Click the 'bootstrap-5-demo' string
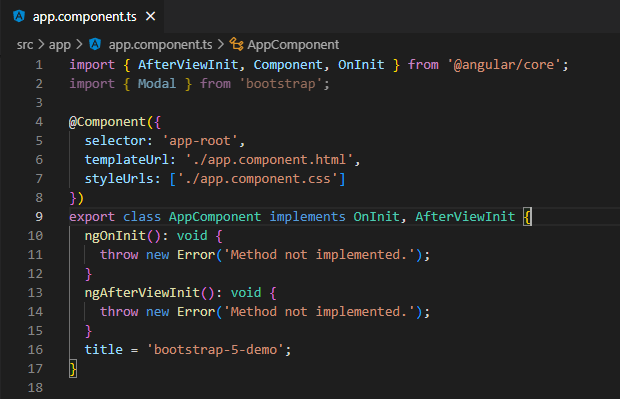 coord(215,350)
